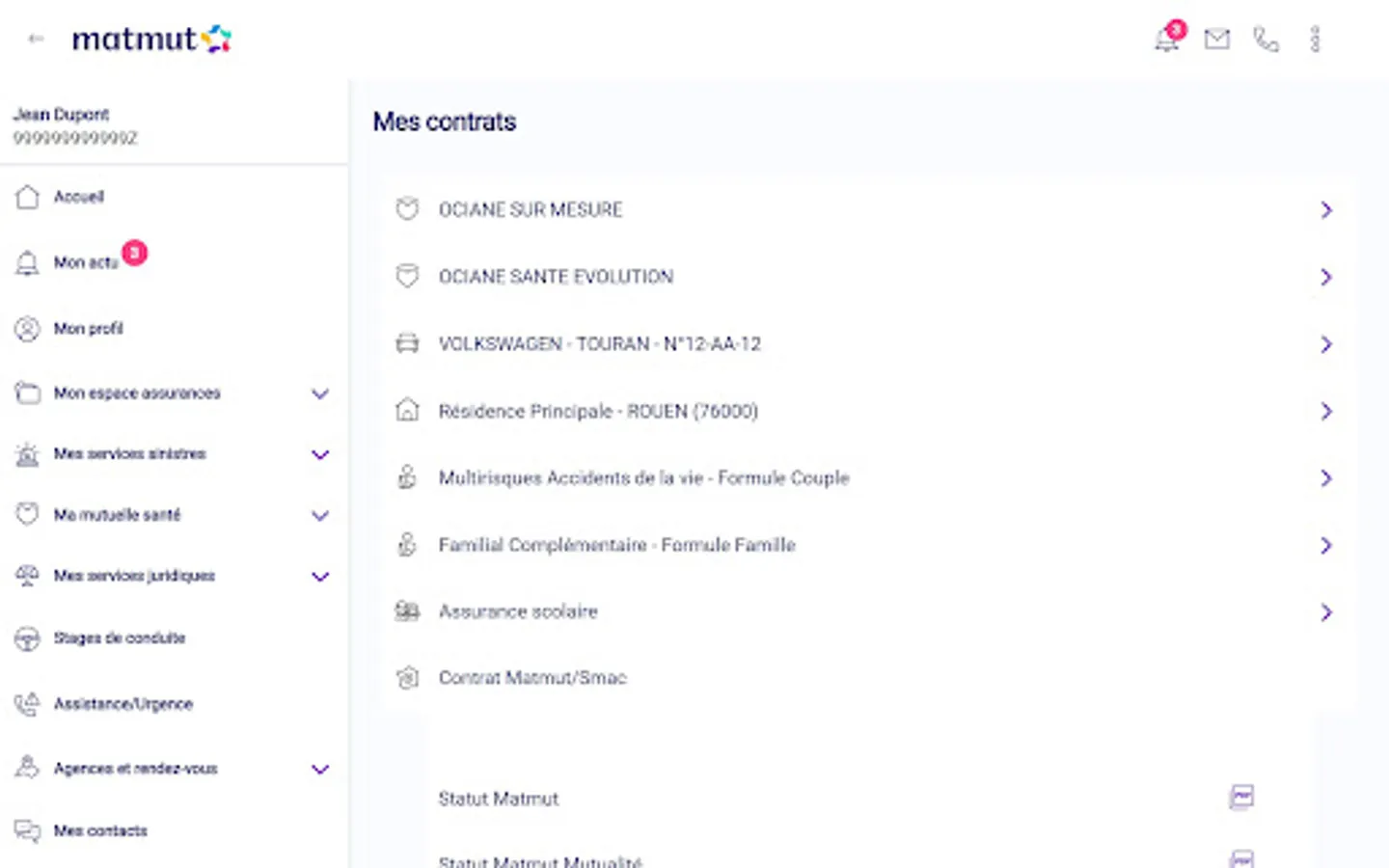Expand Agences et rendez-vous menu

[320, 769]
